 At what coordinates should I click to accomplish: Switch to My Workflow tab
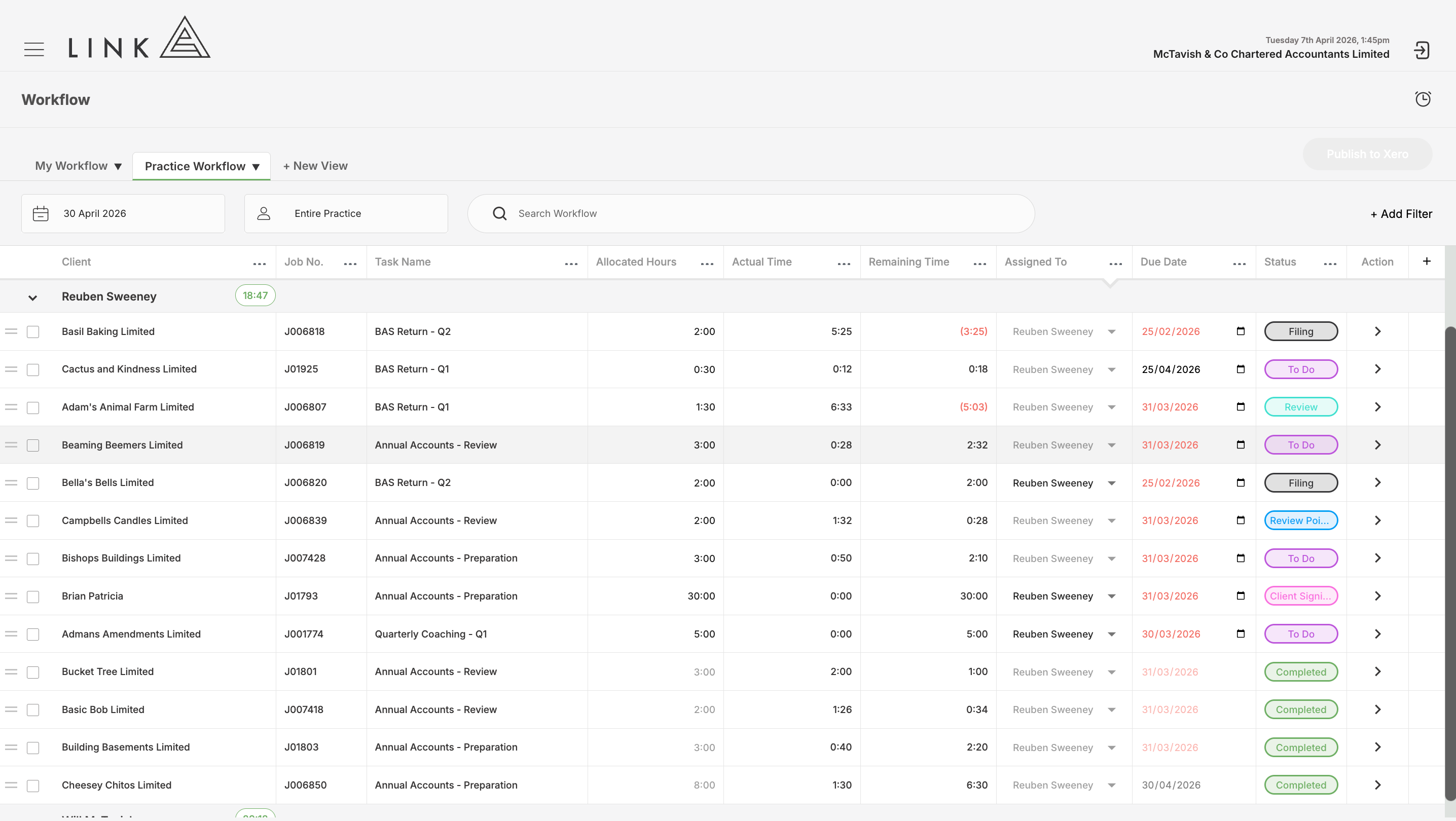coord(78,166)
